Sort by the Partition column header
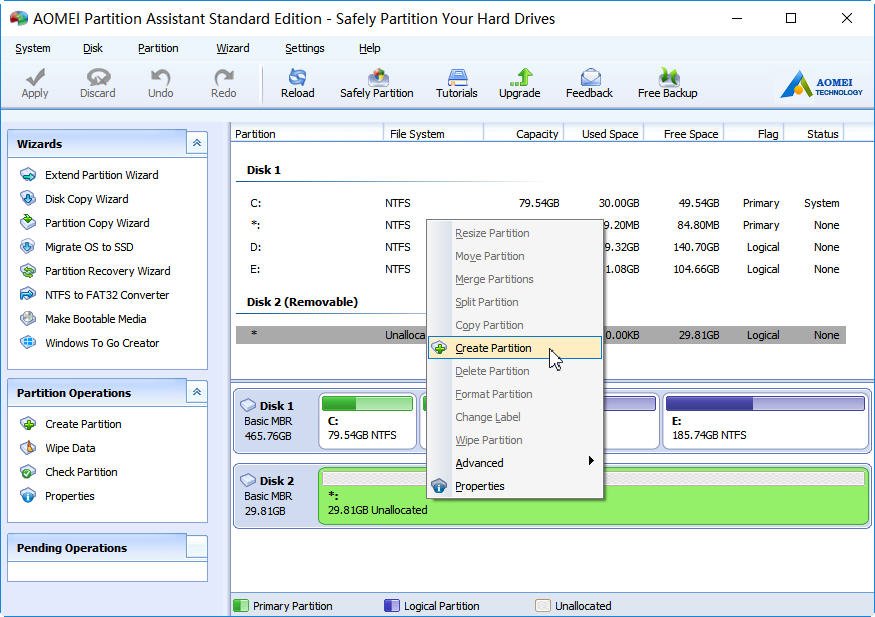The image size is (875, 617). coord(307,134)
